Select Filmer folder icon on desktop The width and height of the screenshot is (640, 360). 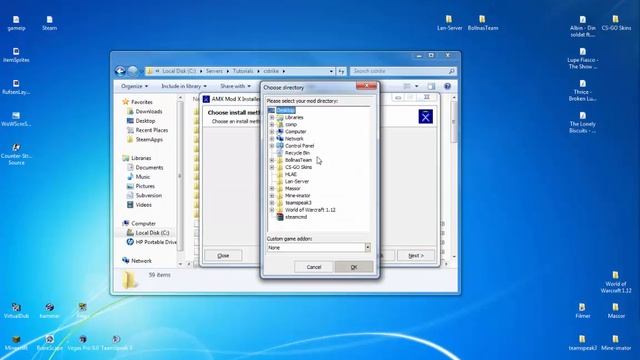pyautogui.click(x=582, y=311)
